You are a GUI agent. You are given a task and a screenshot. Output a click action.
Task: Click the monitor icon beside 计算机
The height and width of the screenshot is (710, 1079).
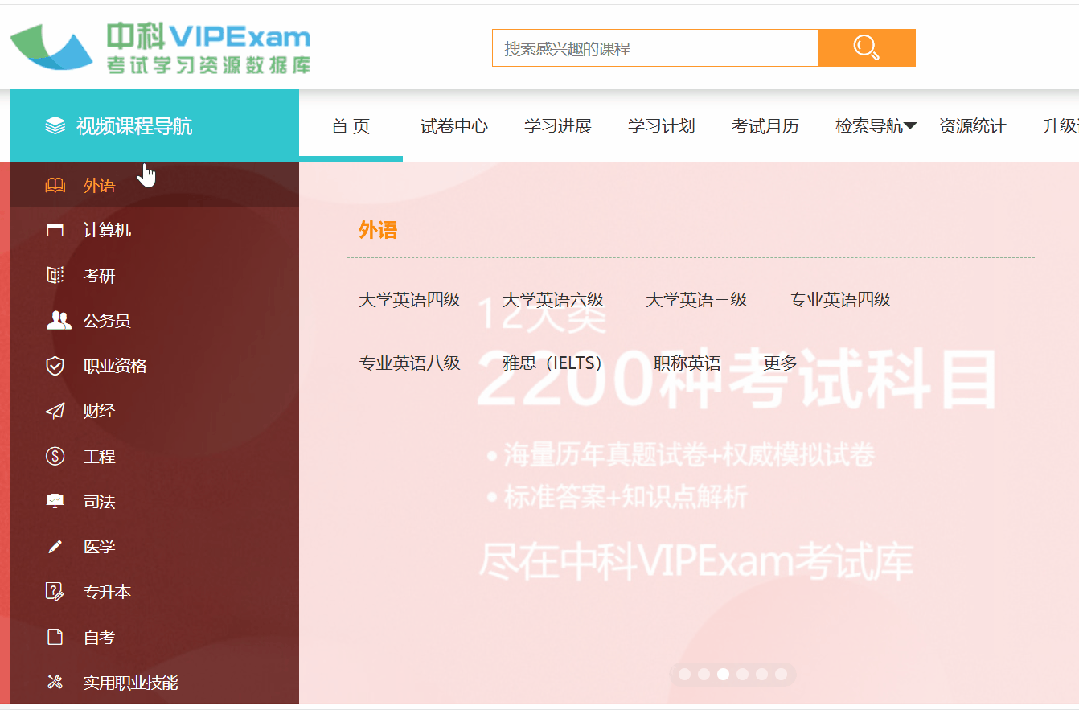[55, 230]
